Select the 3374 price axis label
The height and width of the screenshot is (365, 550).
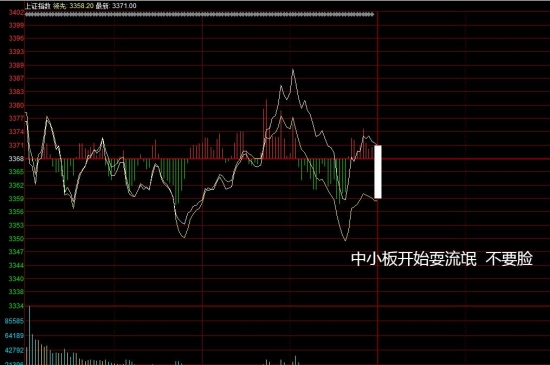pos(16,132)
